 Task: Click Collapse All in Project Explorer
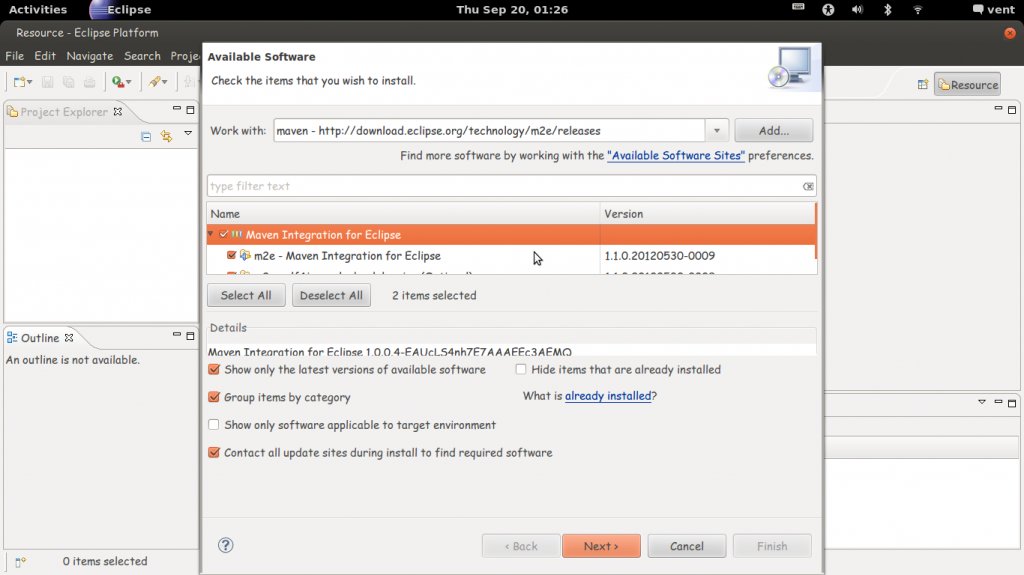[x=146, y=136]
